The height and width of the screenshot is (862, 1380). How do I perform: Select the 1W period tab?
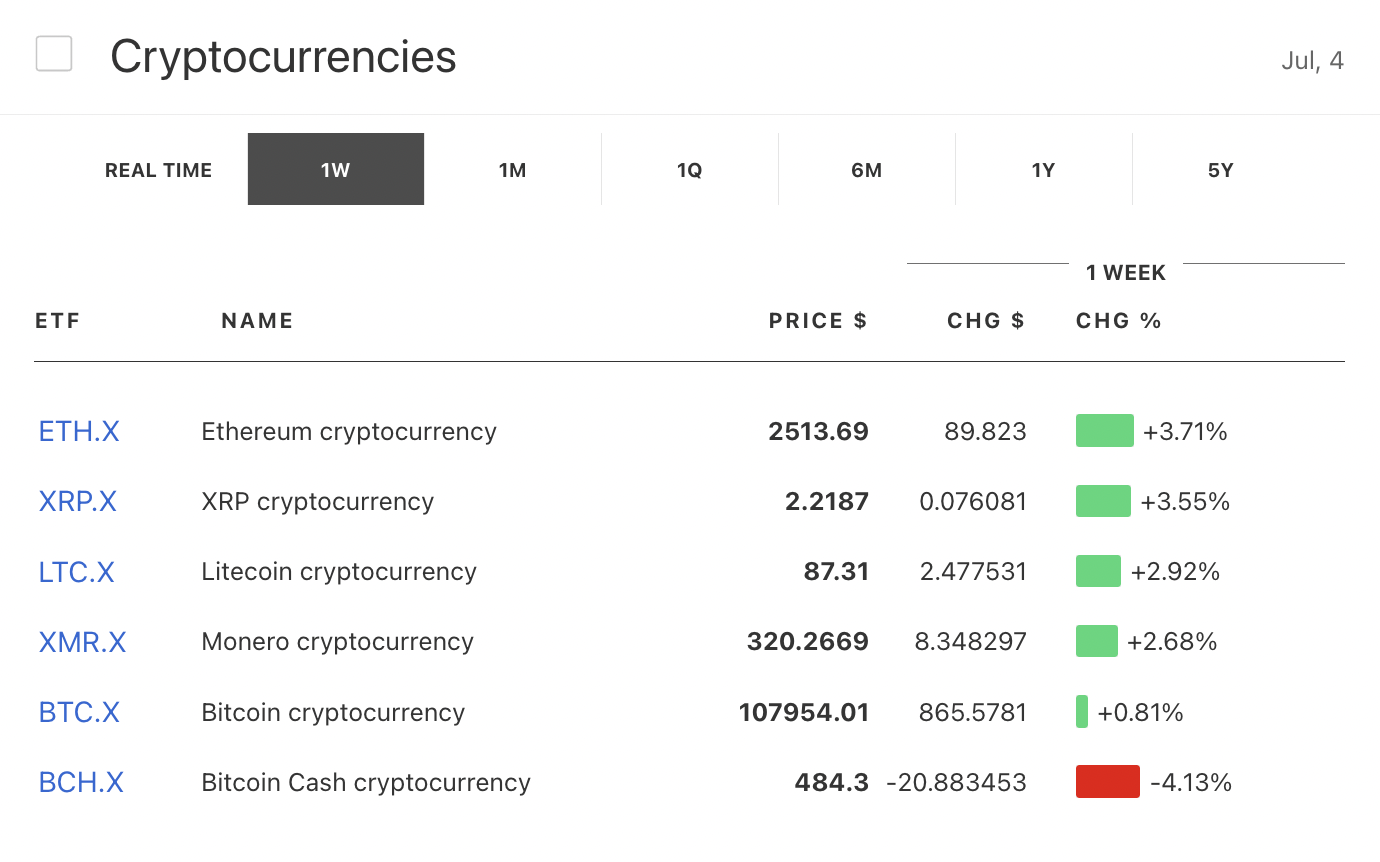[336, 170]
